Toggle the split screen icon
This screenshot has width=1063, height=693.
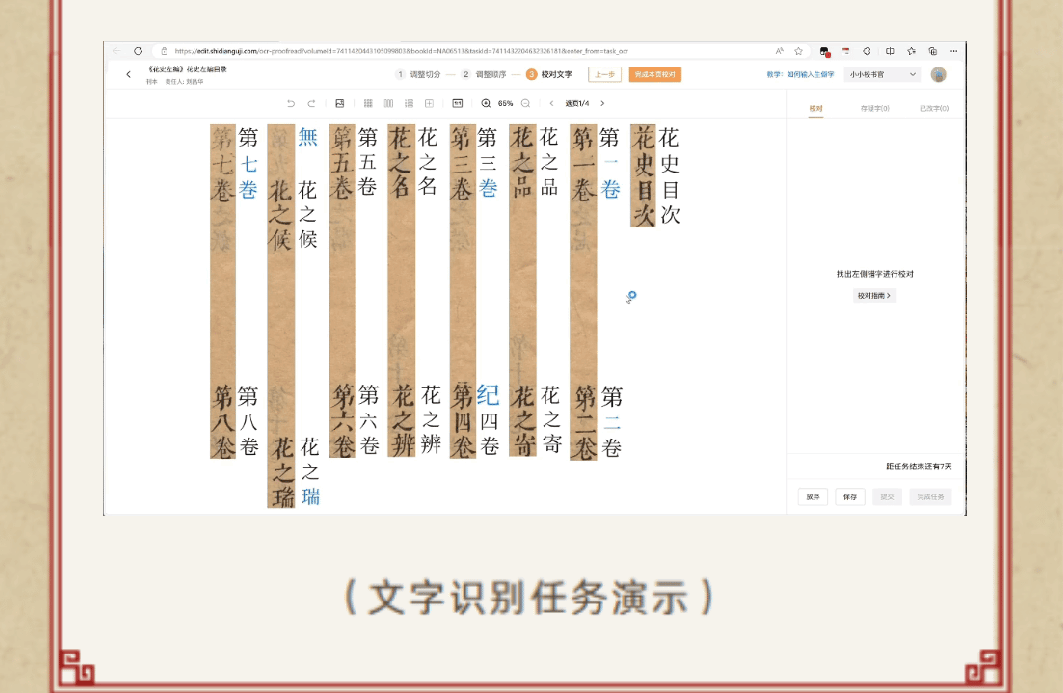click(889, 51)
